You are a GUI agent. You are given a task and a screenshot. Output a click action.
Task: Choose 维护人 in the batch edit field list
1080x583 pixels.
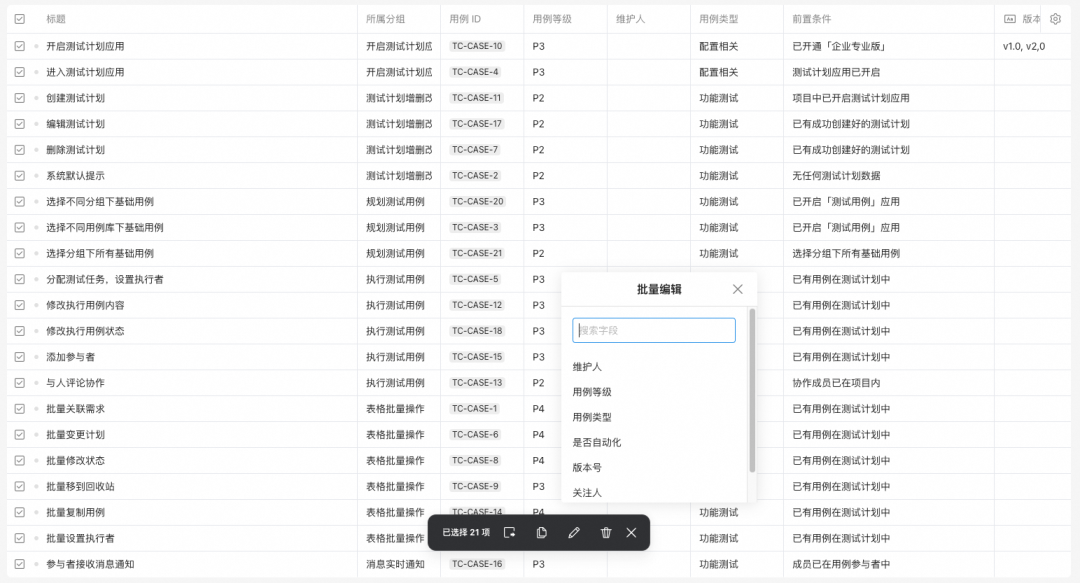point(587,367)
